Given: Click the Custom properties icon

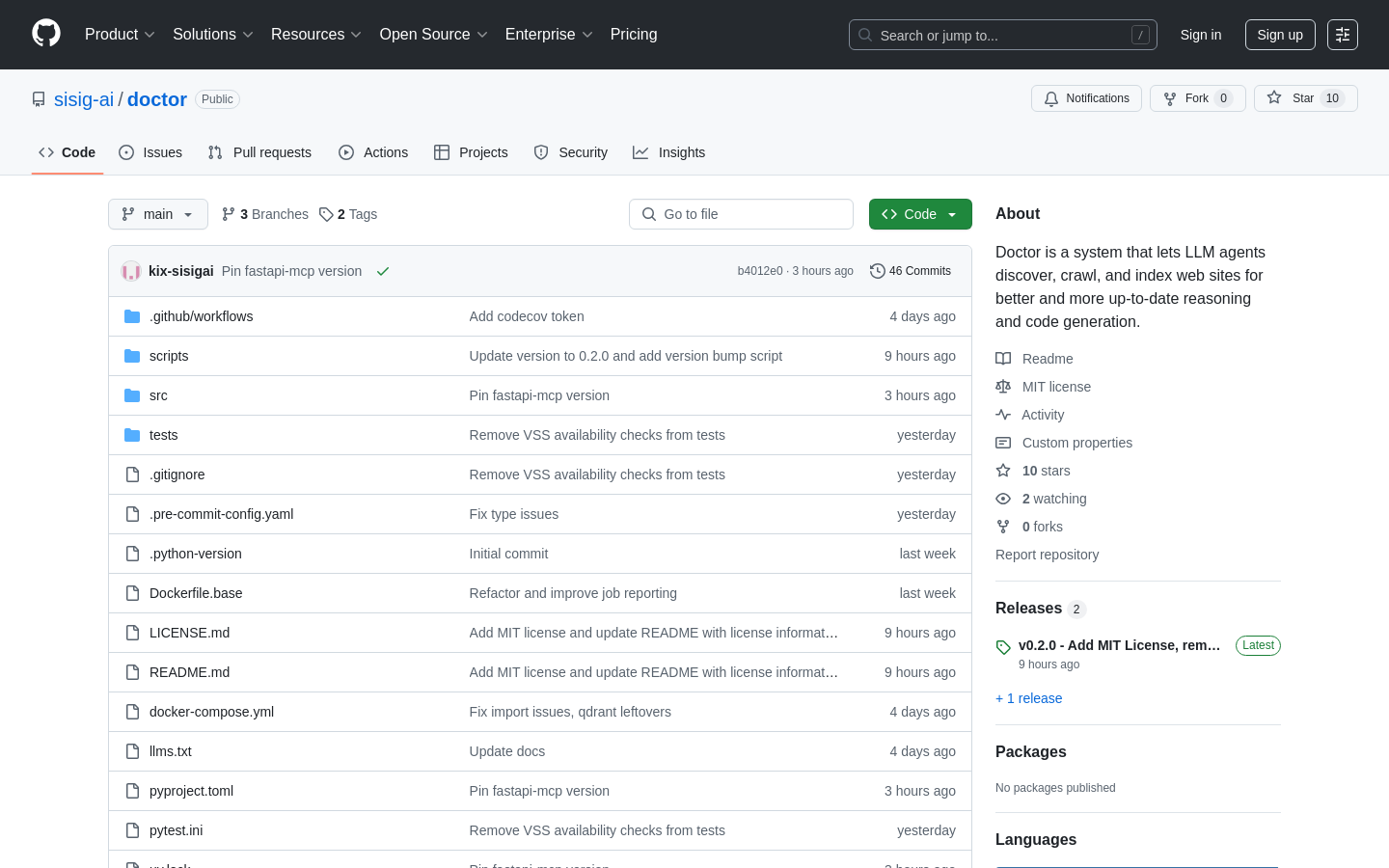Looking at the screenshot, I should (x=1003, y=443).
